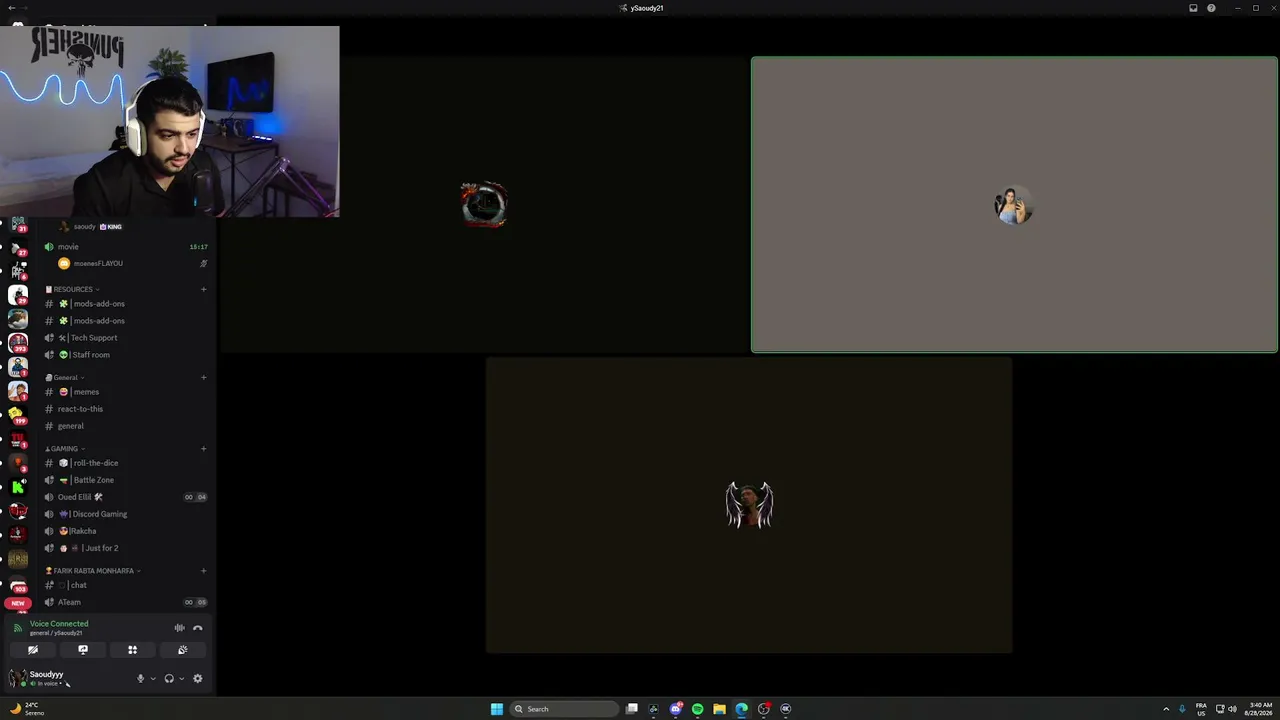The width and height of the screenshot is (1280, 720).
Task: Disconnect from voice with the hang-up icon
Action: pyautogui.click(x=197, y=628)
